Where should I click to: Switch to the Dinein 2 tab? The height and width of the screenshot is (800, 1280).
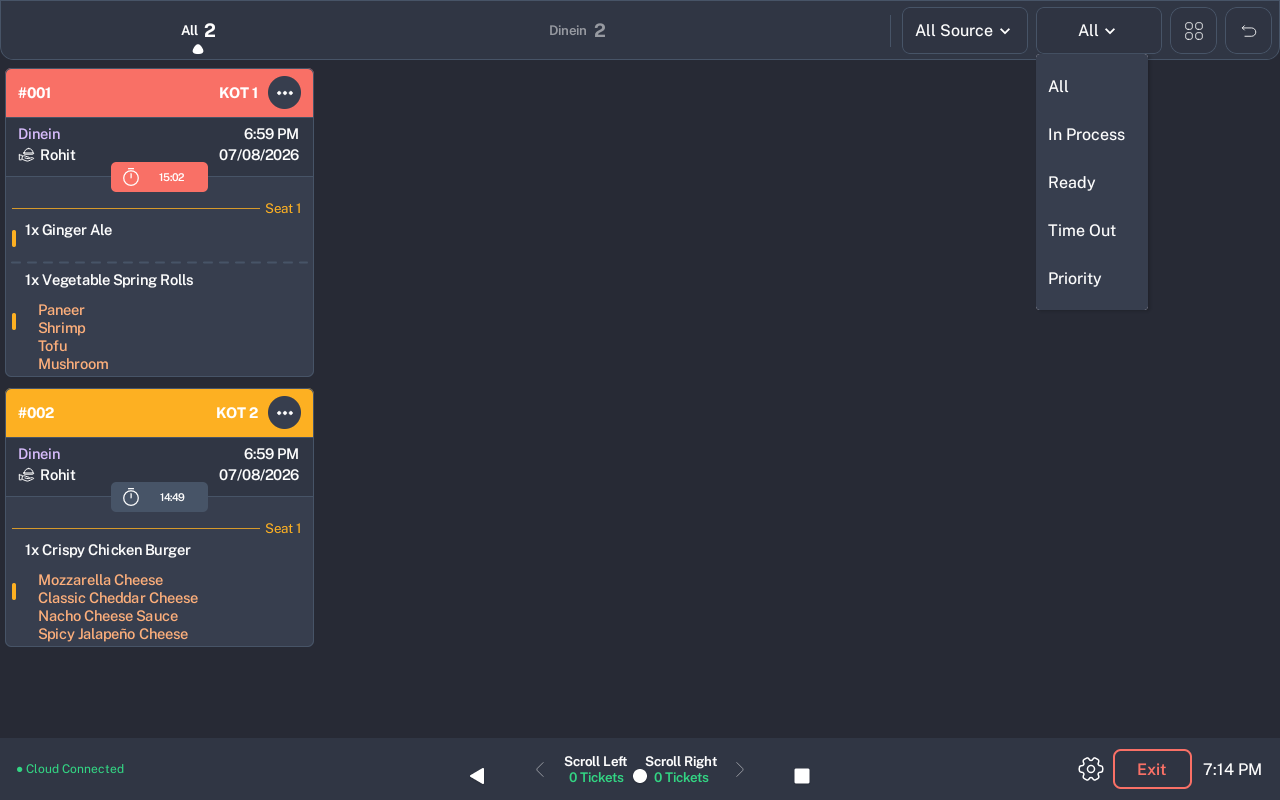(577, 31)
